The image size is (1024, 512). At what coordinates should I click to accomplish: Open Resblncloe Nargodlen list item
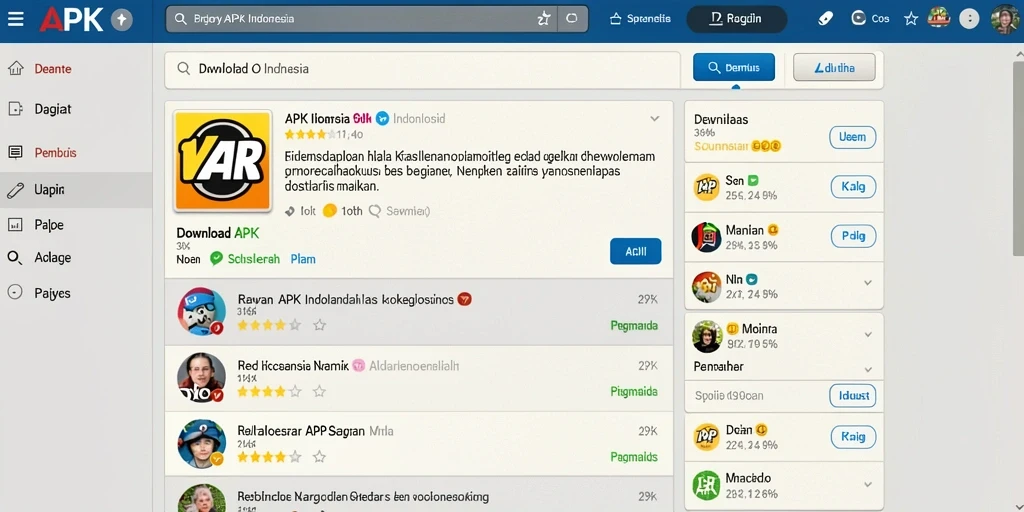tap(419, 494)
